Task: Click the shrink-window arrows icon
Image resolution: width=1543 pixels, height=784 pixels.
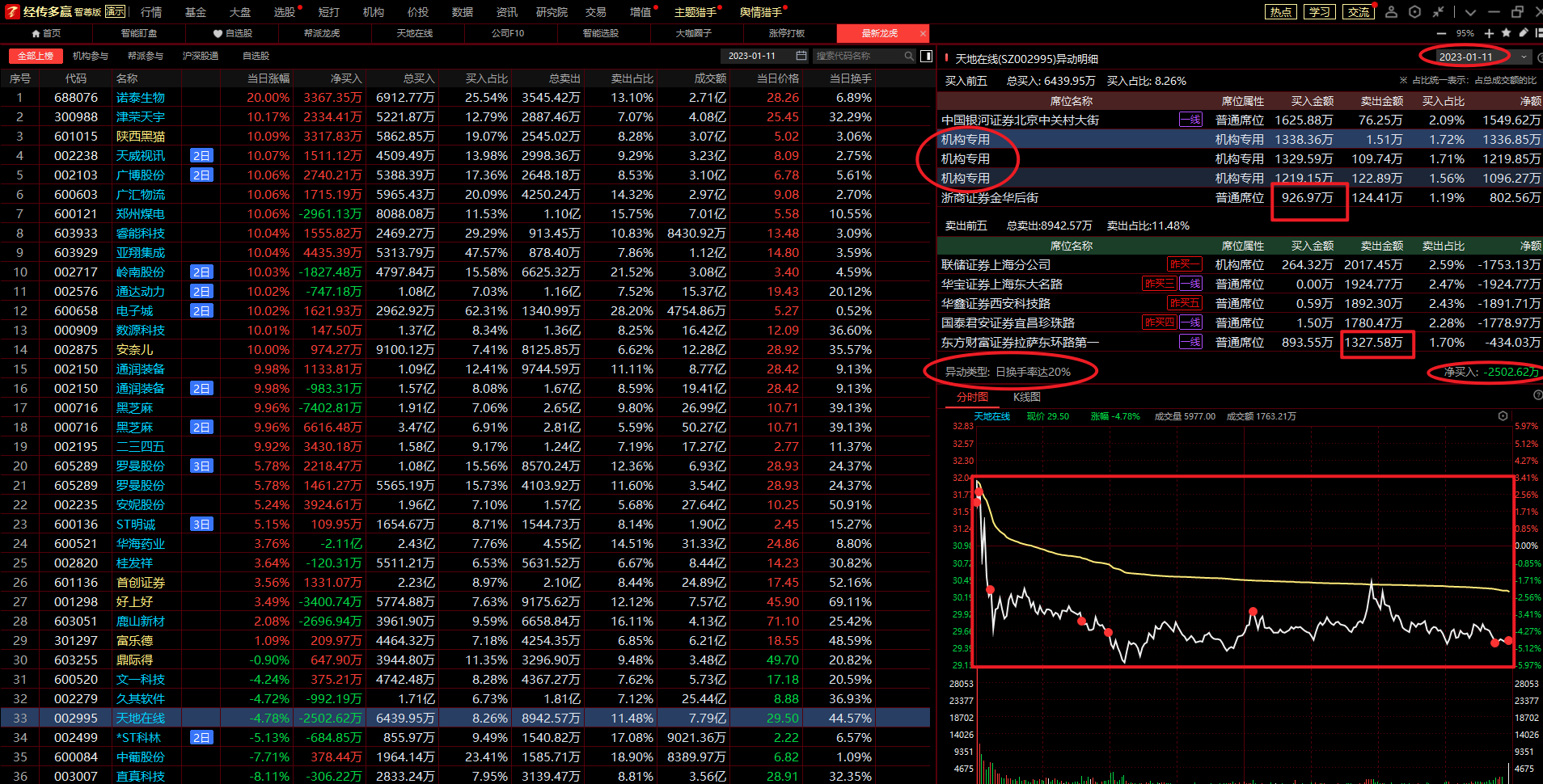Action: tap(1438, 11)
